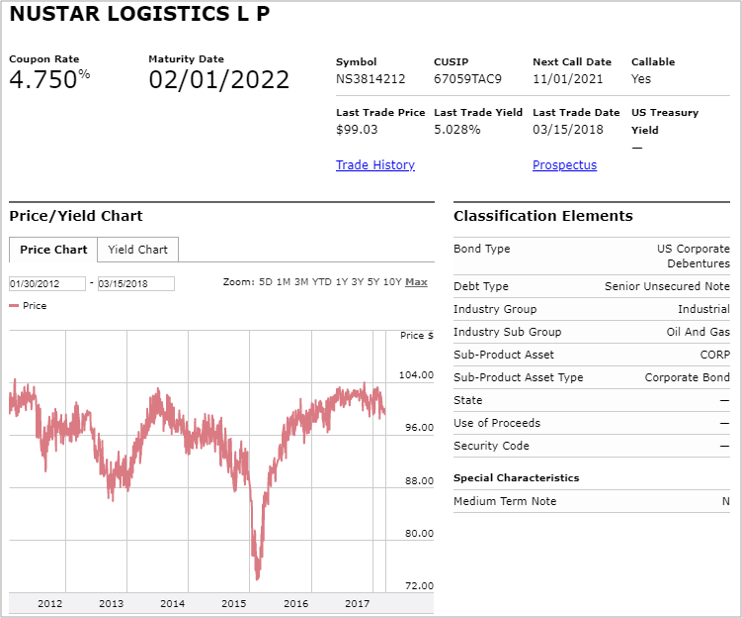Click the Next Call Date 11/01/2021
Image resolution: width=742 pixels, height=618 pixels.
(568, 79)
